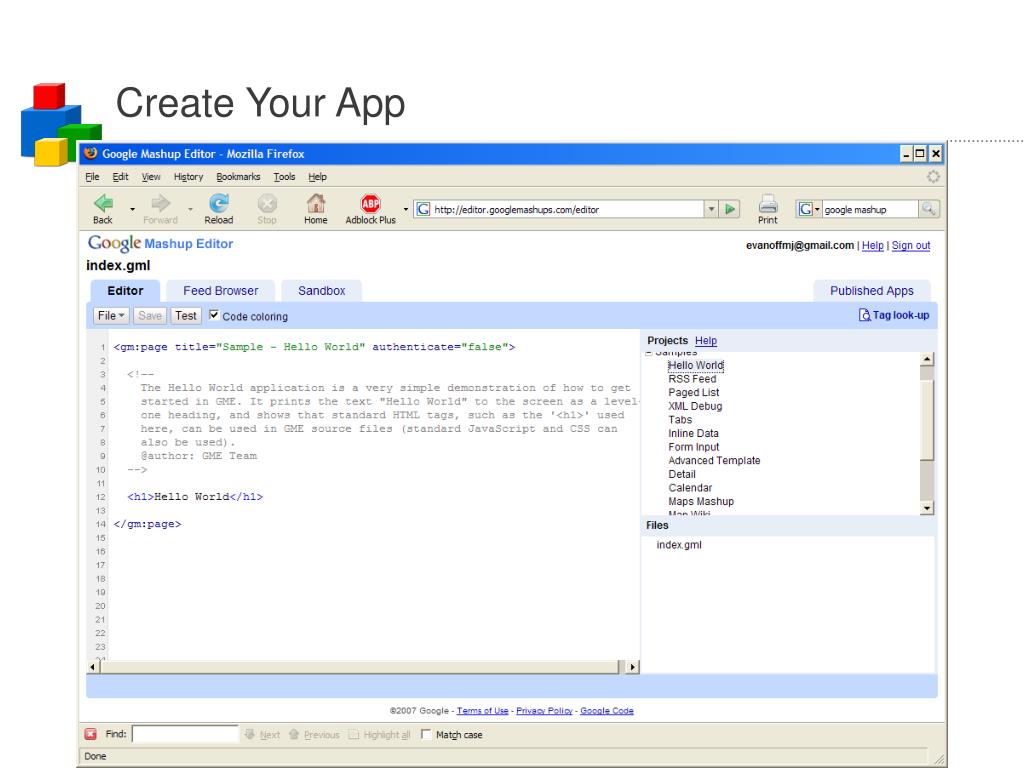Switch to the Sandbox tab

(321, 291)
